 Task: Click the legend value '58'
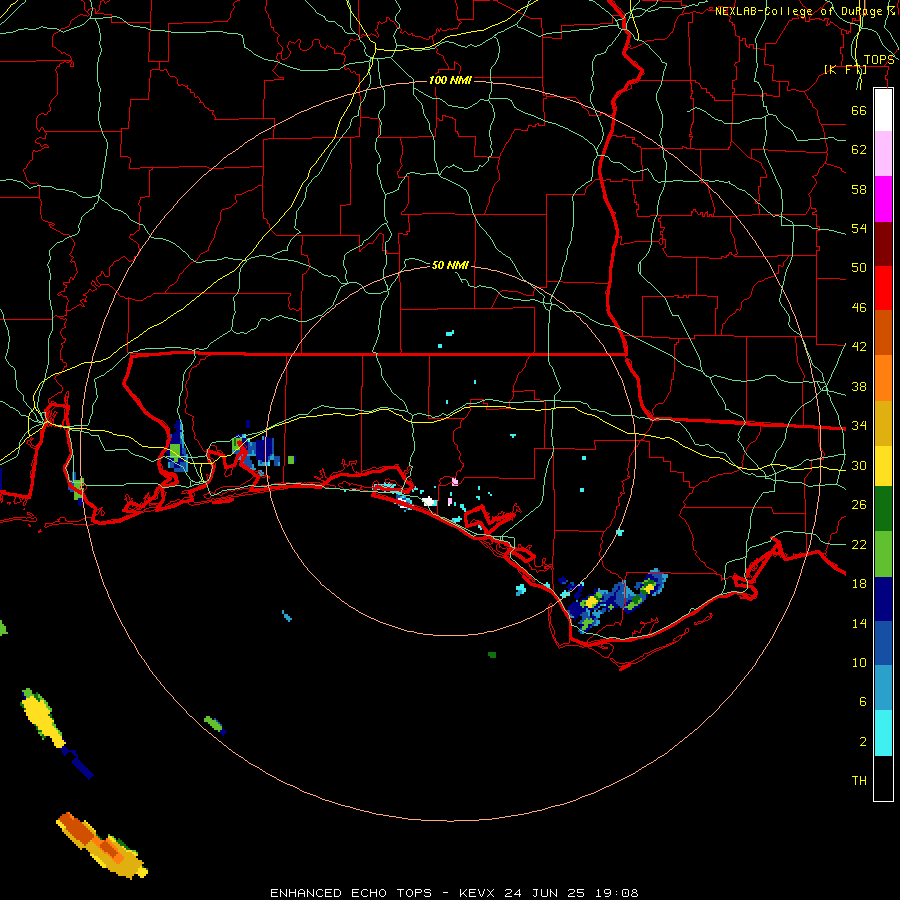click(859, 189)
